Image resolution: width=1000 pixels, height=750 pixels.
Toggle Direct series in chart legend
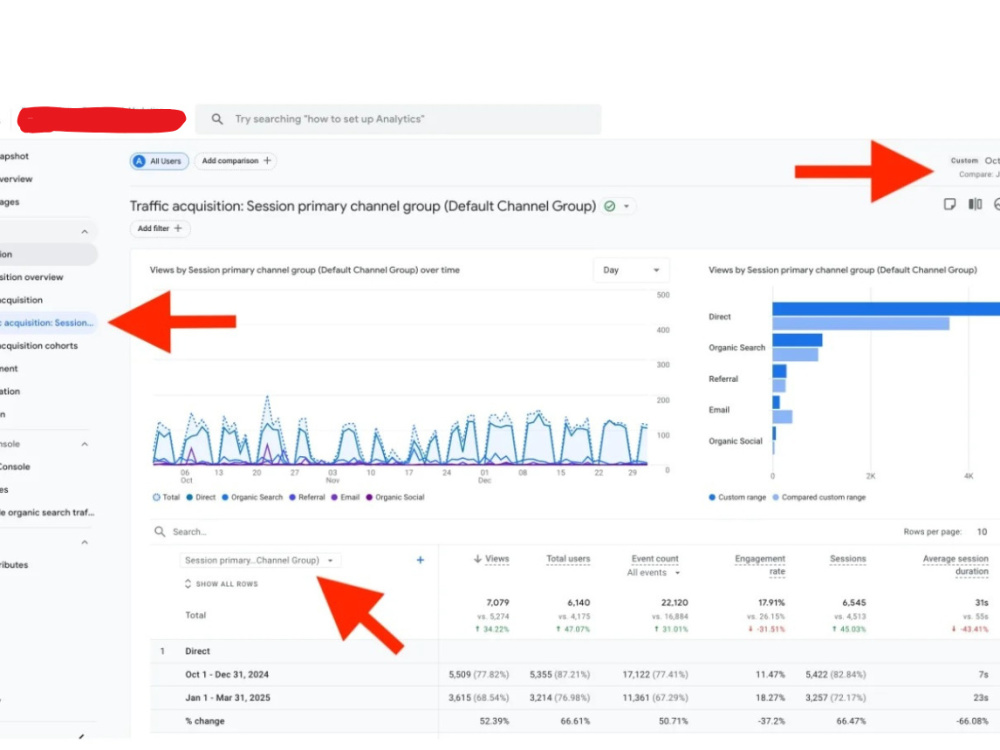click(201, 497)
